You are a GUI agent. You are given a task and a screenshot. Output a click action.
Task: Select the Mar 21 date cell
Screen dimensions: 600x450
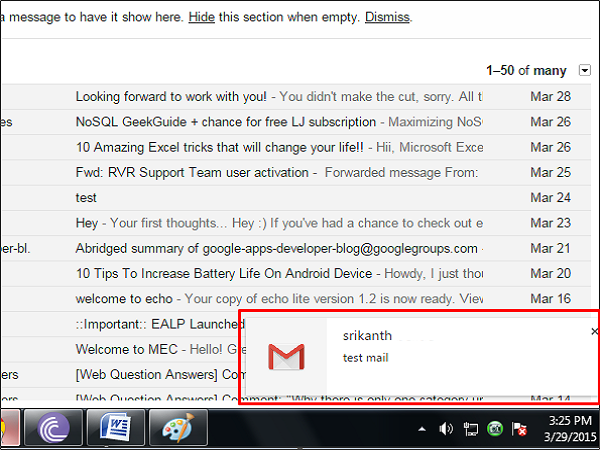pos(550,248)
